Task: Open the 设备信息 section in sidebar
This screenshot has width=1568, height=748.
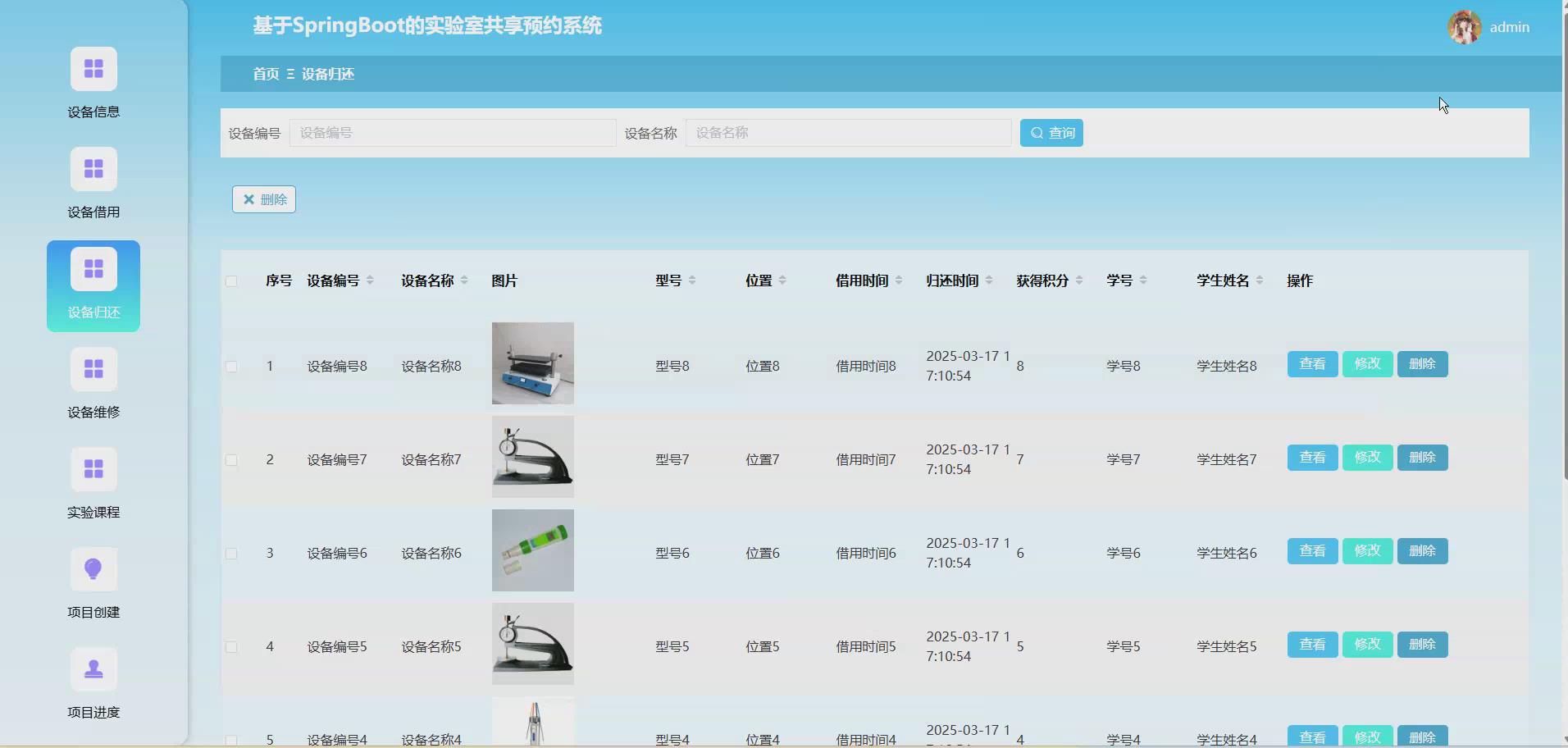Action: pos(93,82)
